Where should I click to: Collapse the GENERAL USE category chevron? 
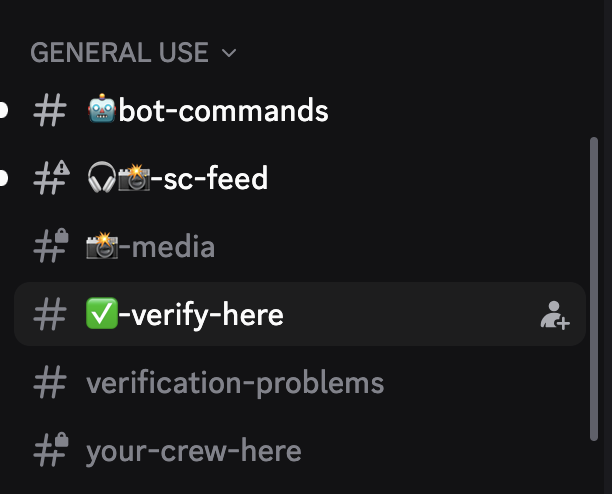click(x=229, y=53)
